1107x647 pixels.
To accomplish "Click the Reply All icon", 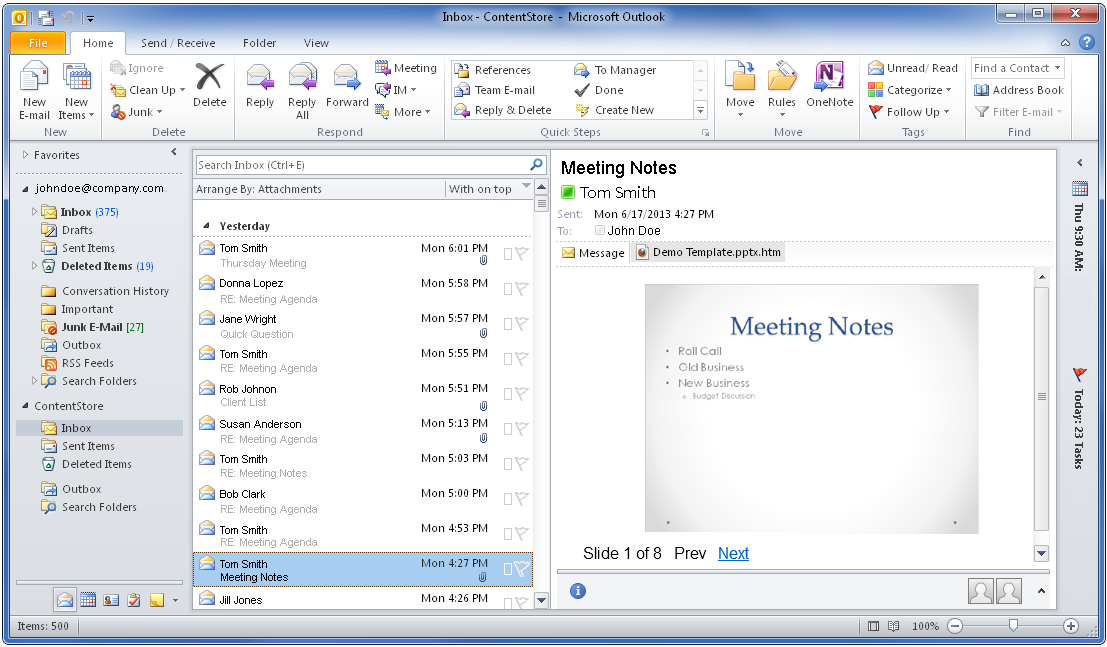I will click(x=302, y=80).
